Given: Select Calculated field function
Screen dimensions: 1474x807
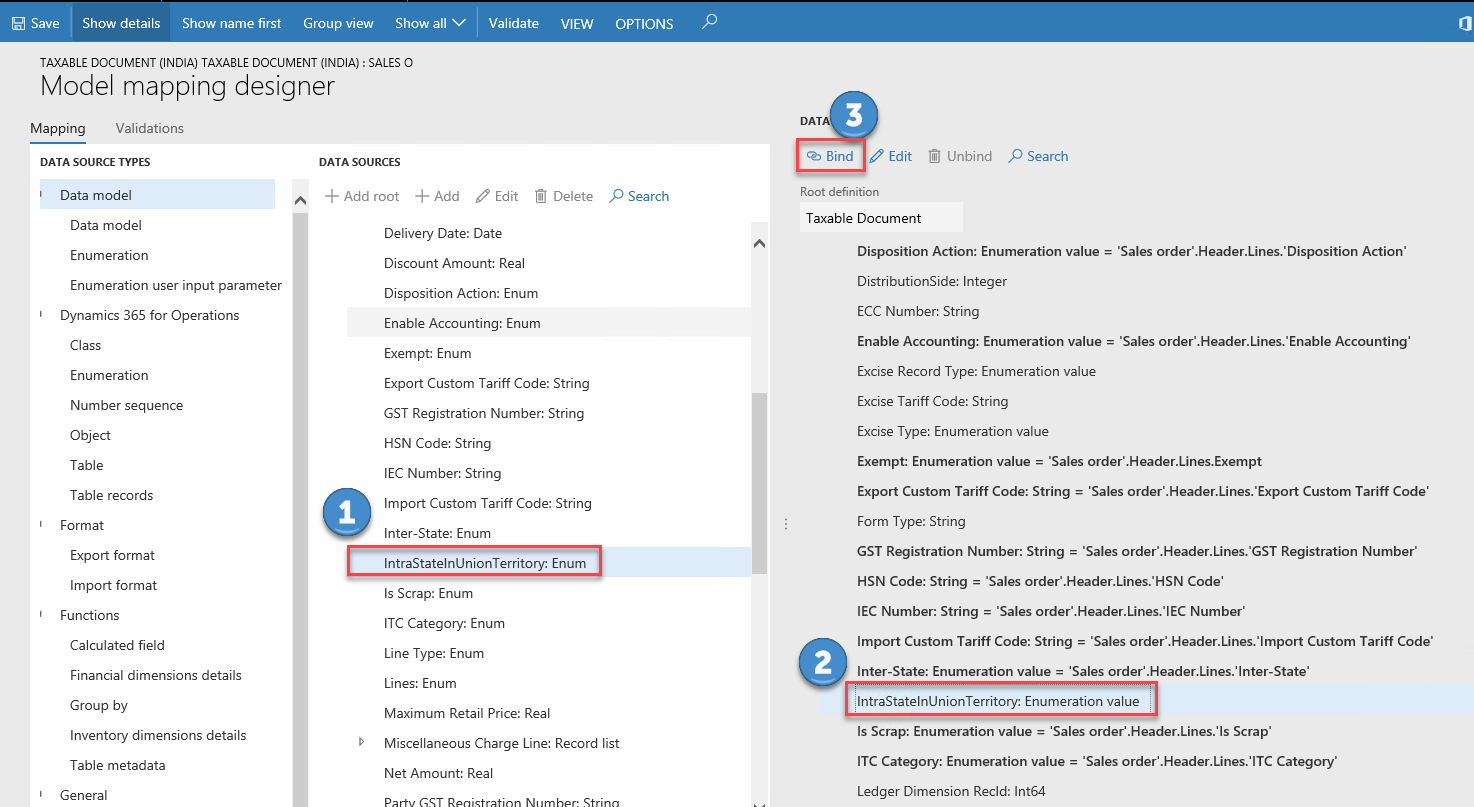Looking at the screenshot, I should point(117,645).
